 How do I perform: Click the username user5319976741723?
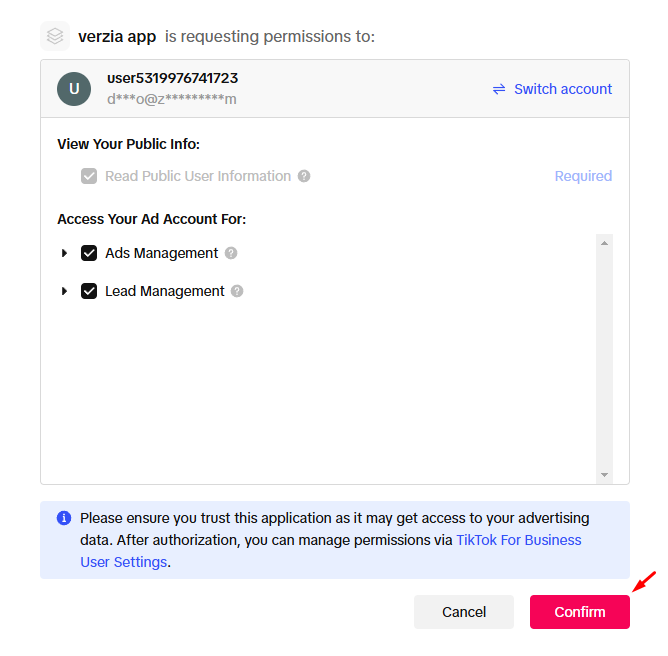(x=172, y=78)
